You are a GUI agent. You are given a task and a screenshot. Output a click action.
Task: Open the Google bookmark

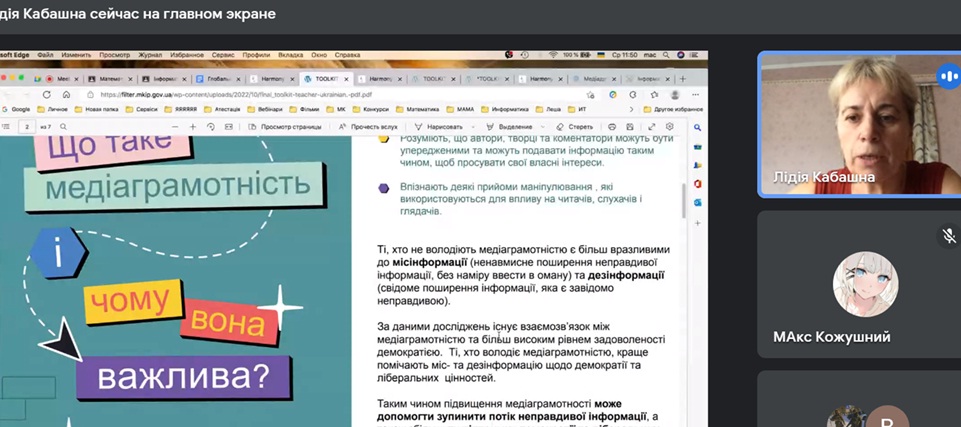17,109
